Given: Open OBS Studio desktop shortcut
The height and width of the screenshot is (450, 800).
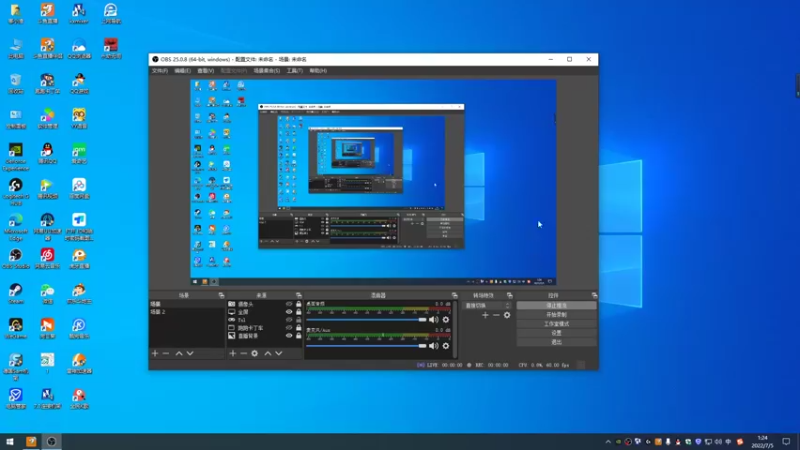Looking at the screenshot, I should click(16, 259).
